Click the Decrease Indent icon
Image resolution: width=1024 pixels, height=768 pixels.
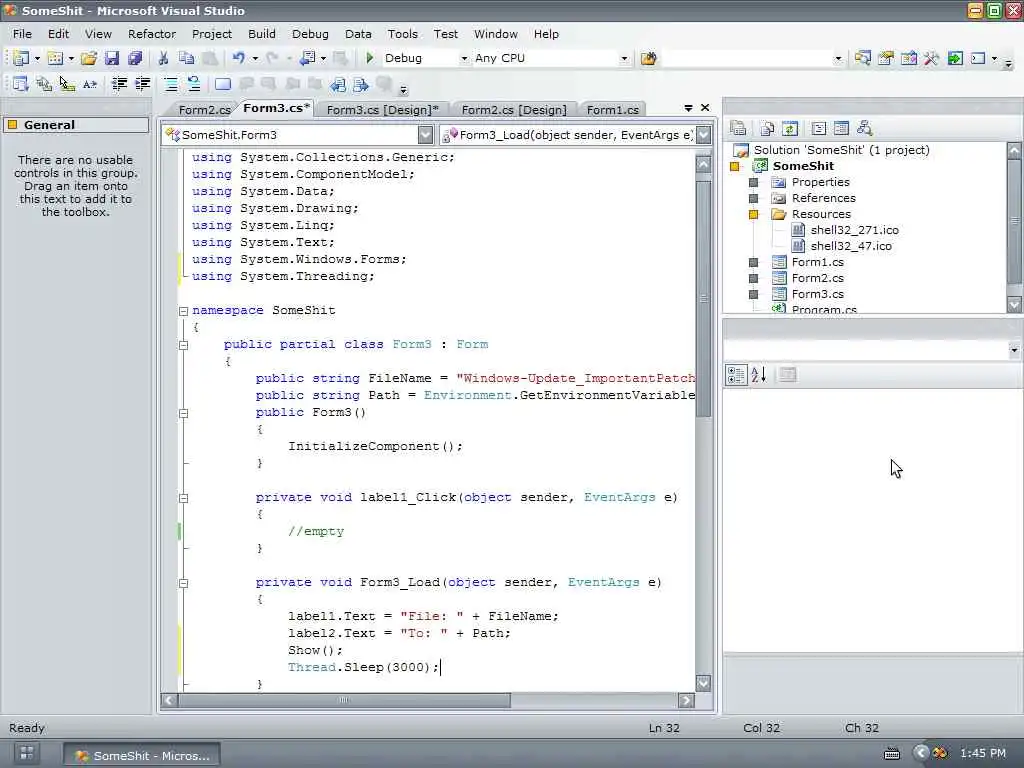[x=119, y=84]
